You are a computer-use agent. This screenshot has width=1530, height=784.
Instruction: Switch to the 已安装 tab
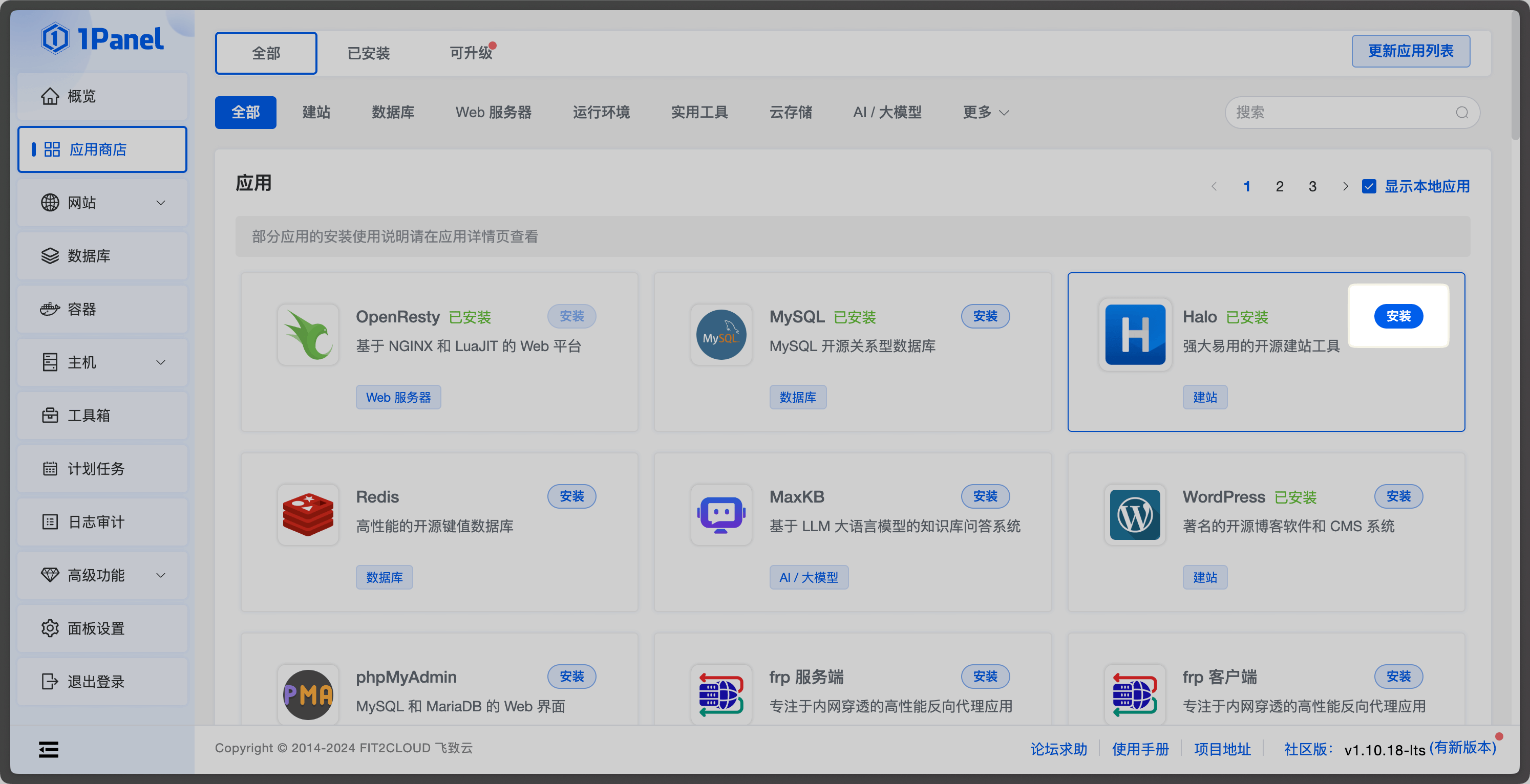point(368,53)
